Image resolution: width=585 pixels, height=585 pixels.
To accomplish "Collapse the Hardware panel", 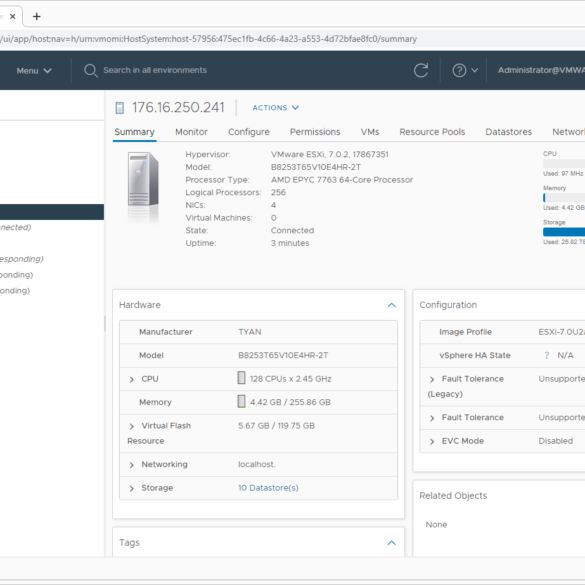I will [x=391, y=305].
